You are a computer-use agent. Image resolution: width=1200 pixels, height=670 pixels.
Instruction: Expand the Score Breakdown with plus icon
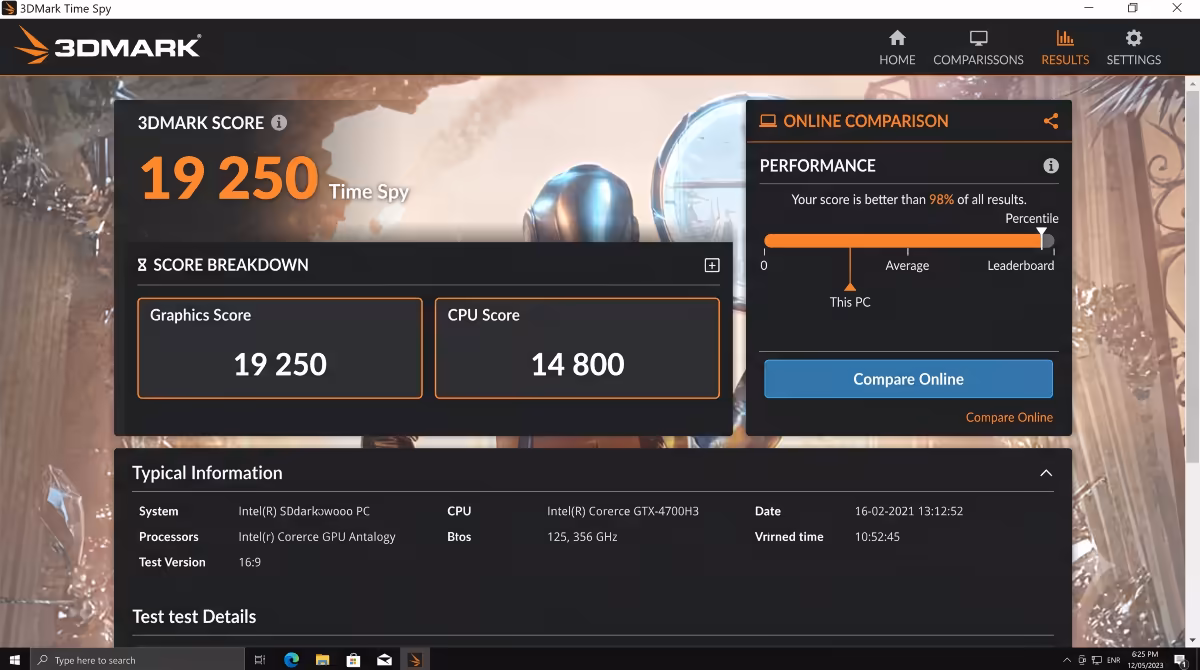pos(712,265)
